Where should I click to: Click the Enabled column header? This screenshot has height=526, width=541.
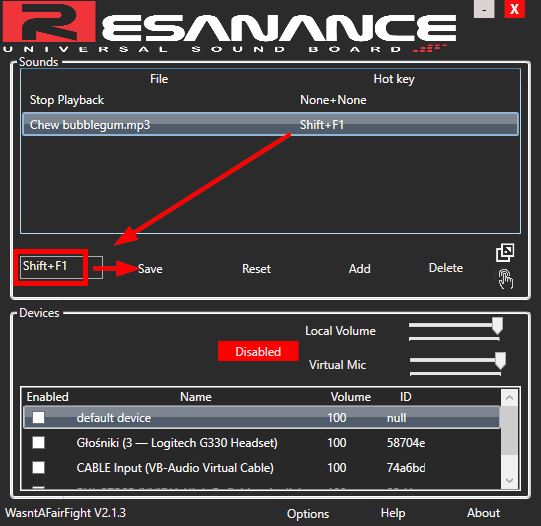tap(48, 397)
